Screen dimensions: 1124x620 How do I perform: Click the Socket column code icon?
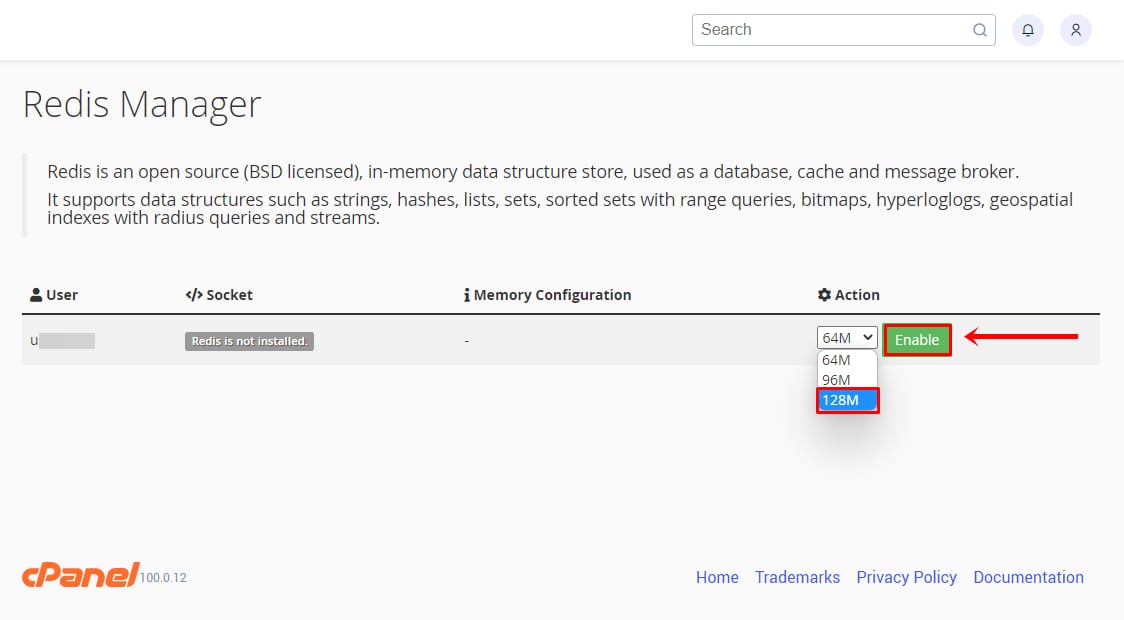(194, 295)
